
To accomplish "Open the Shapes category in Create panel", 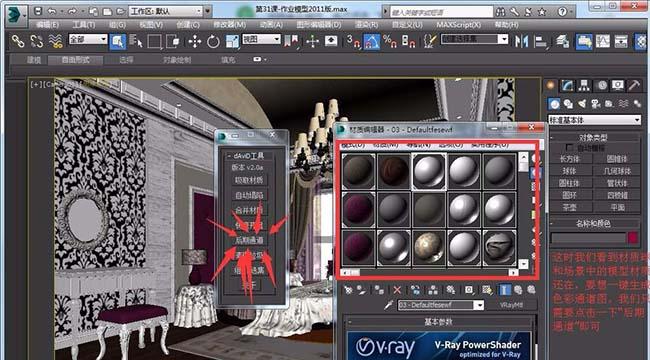I will pos(568,103).
